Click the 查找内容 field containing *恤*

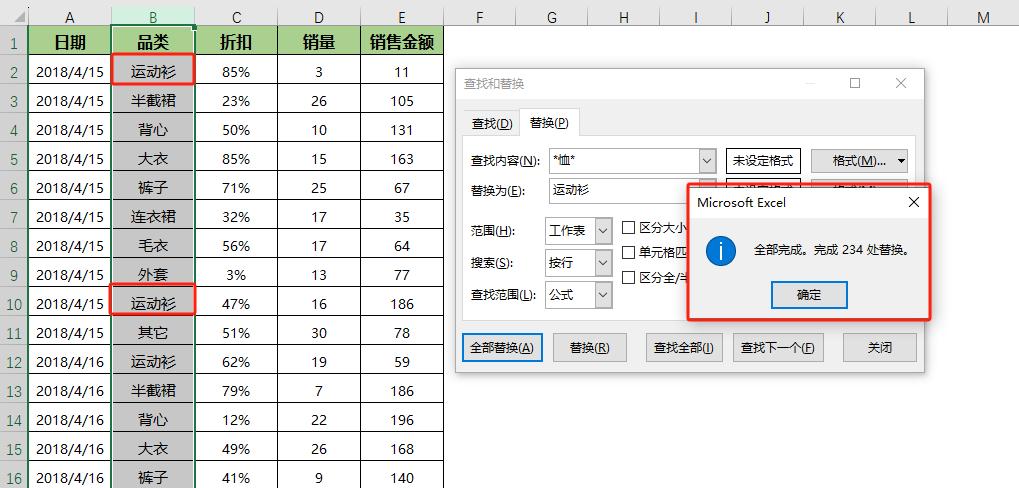pos(624,161)
